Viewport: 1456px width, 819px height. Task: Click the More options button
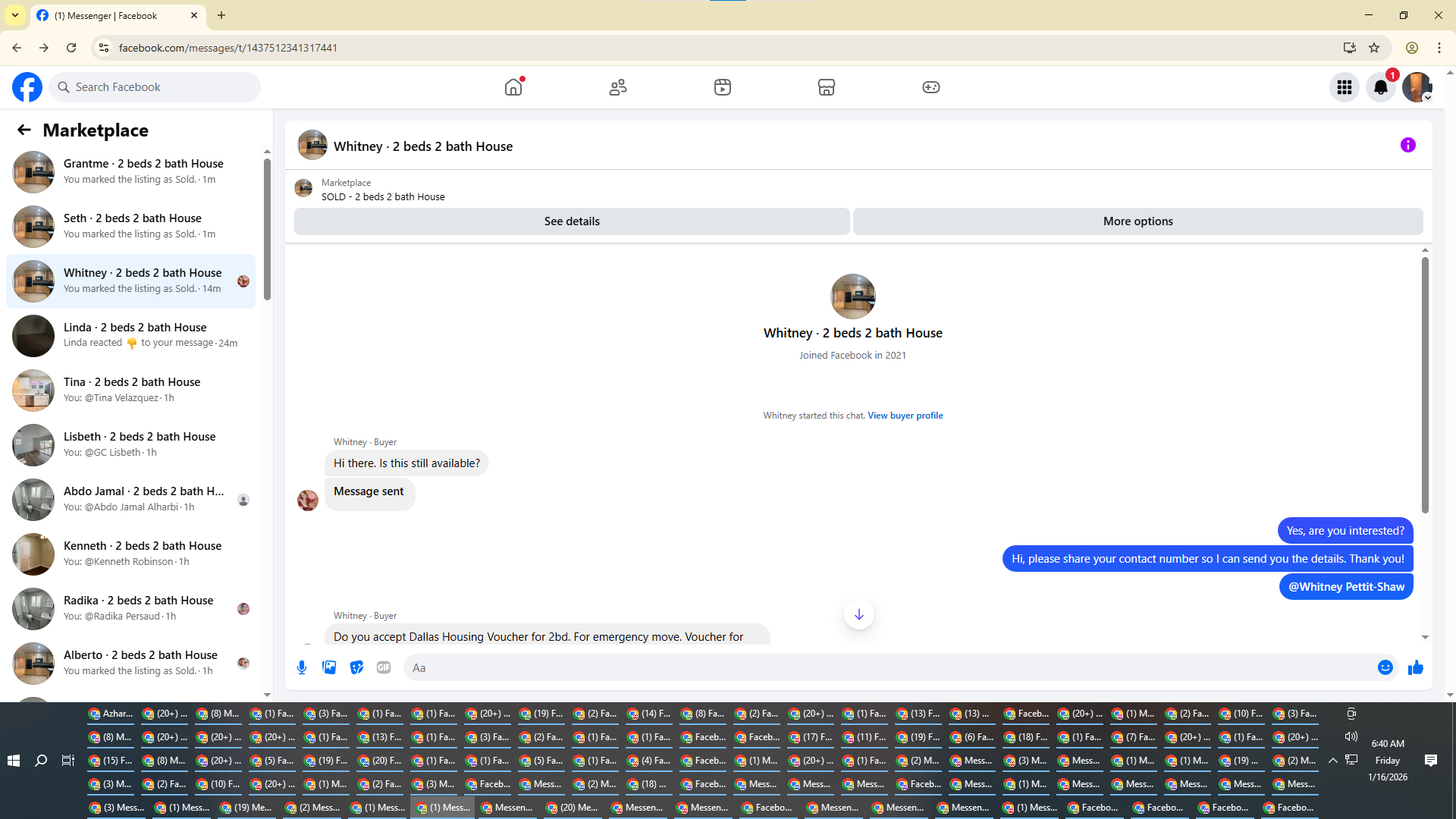pyautogui.click(x=1137, y=221)
